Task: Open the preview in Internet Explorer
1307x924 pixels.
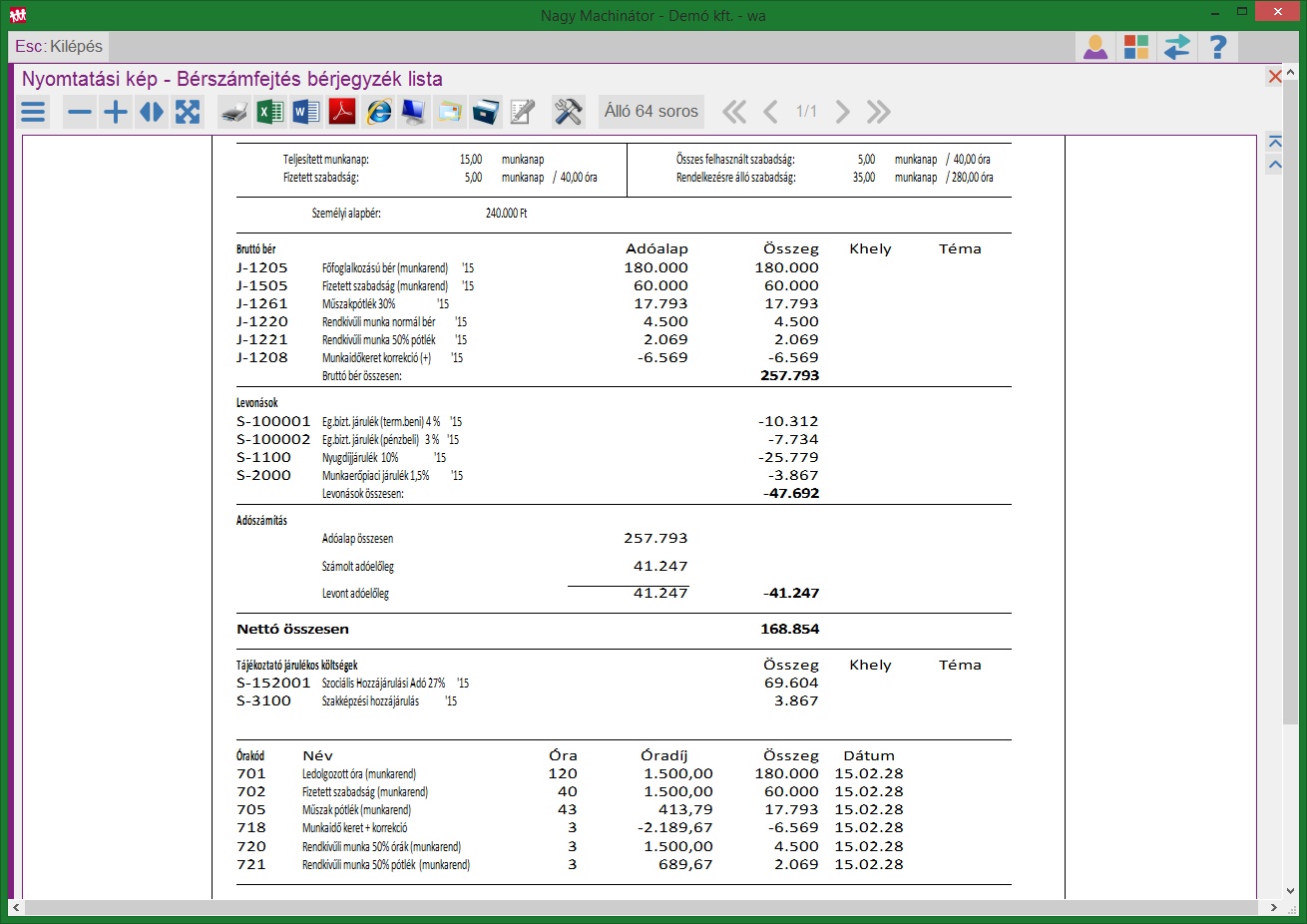Action: click(378, 112)
